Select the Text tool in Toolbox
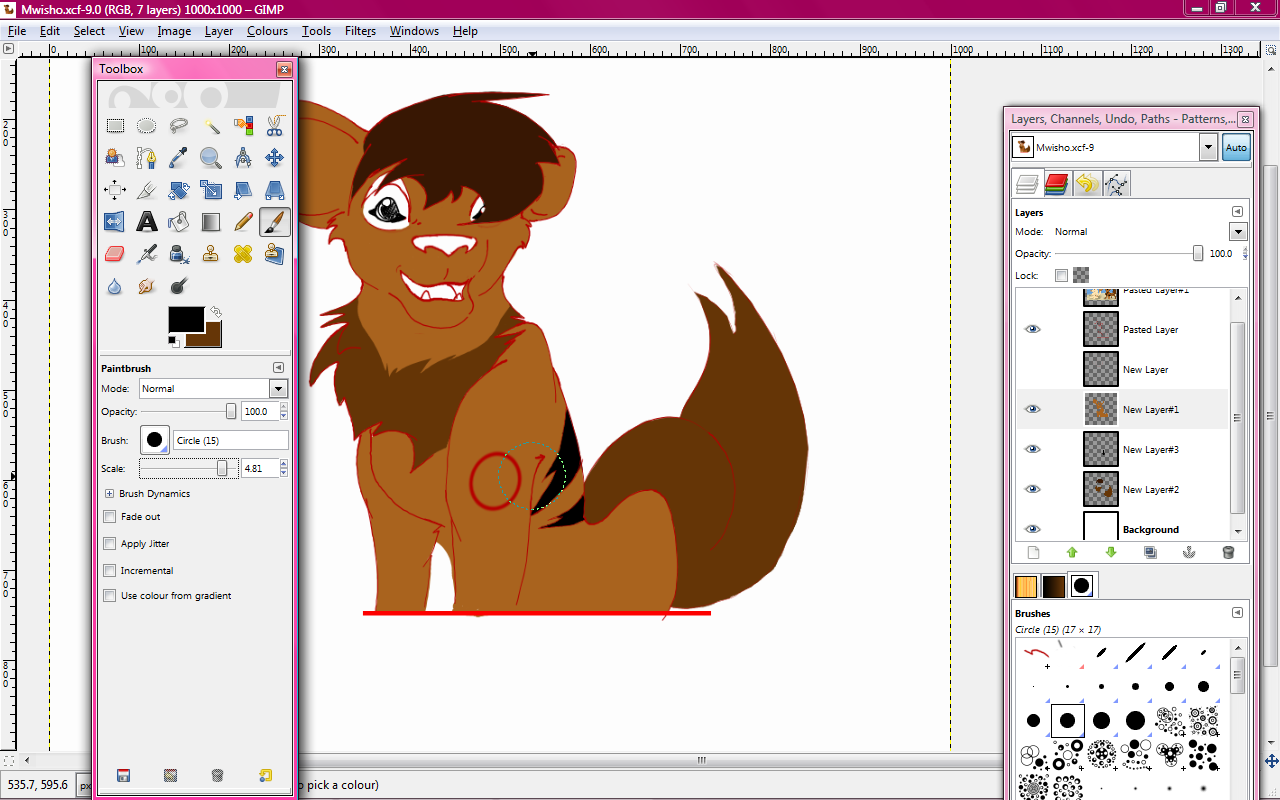This screenshot has height=800, width=1280. click(147, 222)
